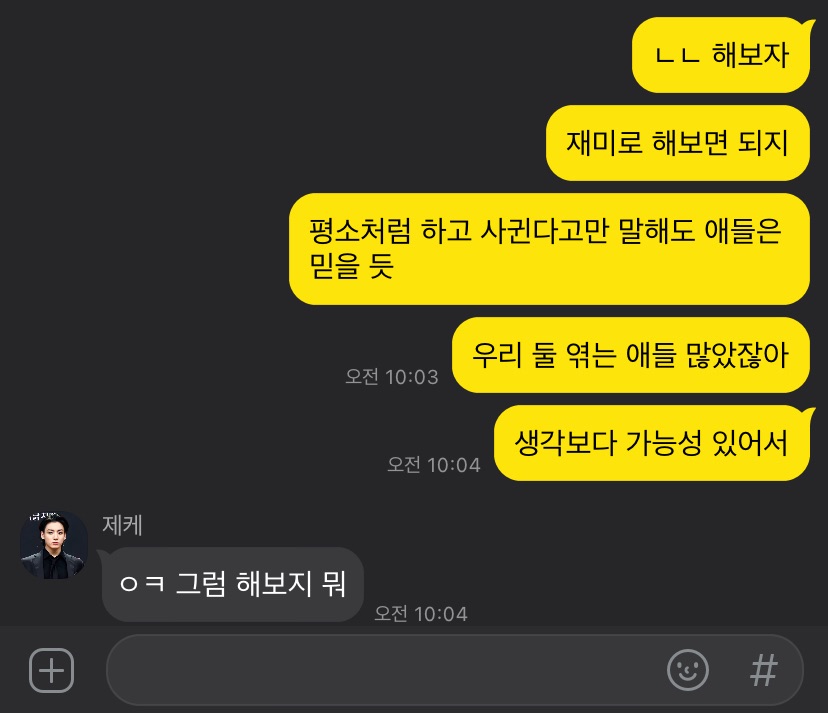828x713 pixels.
Task: Tap '뭐' at end of gray bubble
Action: coord(334,584)
